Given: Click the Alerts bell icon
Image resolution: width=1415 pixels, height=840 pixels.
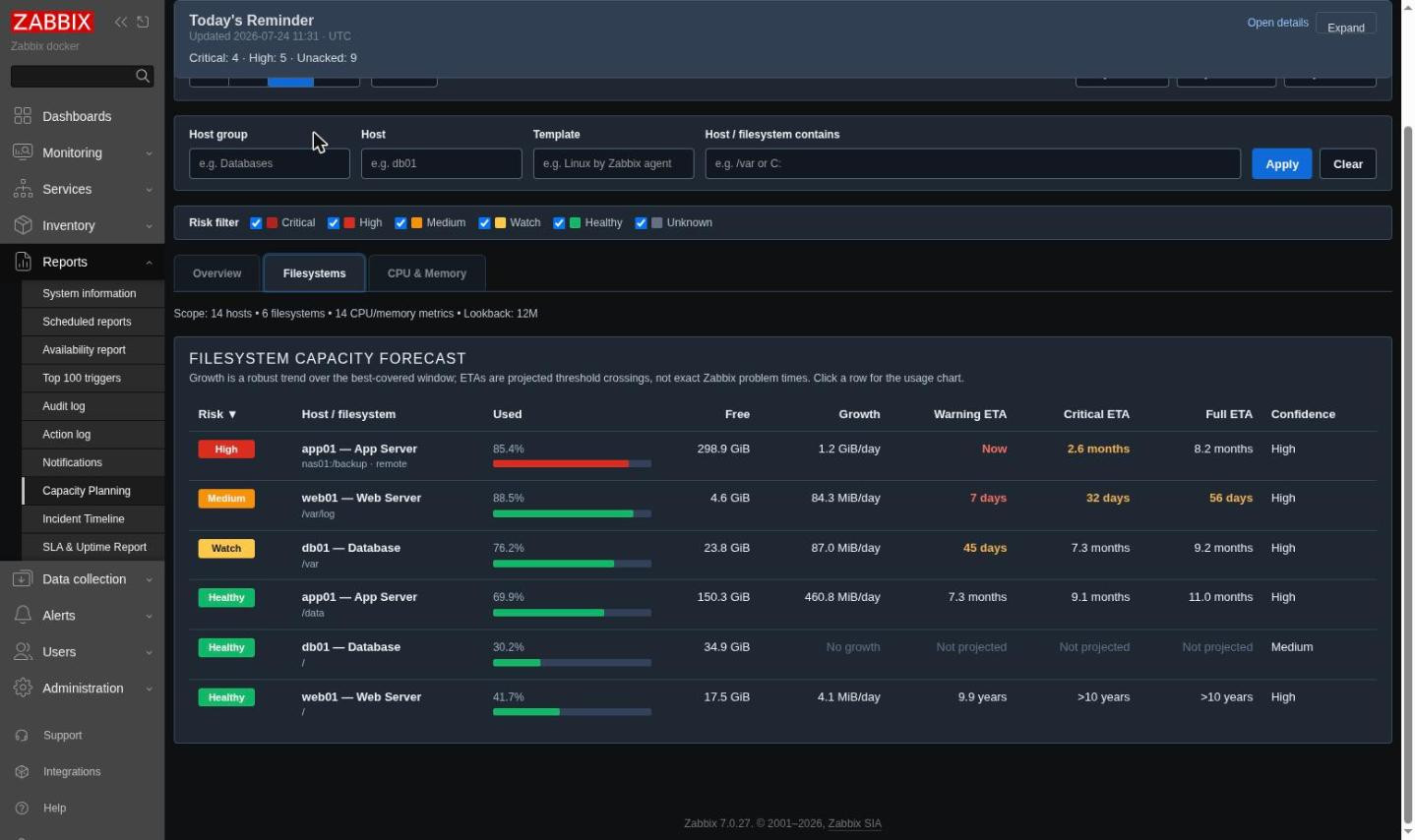Looking at the screenshot, I should click(23, 616).
